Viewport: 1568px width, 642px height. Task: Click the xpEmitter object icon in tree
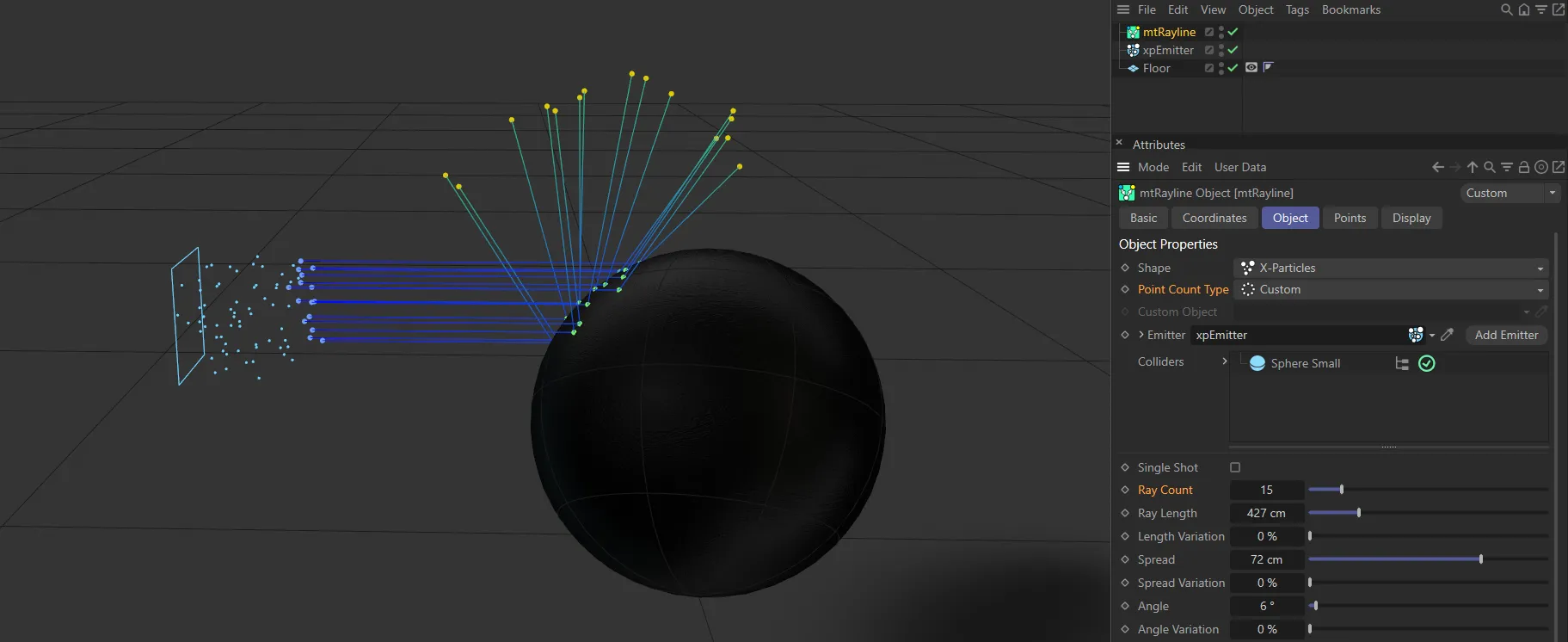point(1134,50)
